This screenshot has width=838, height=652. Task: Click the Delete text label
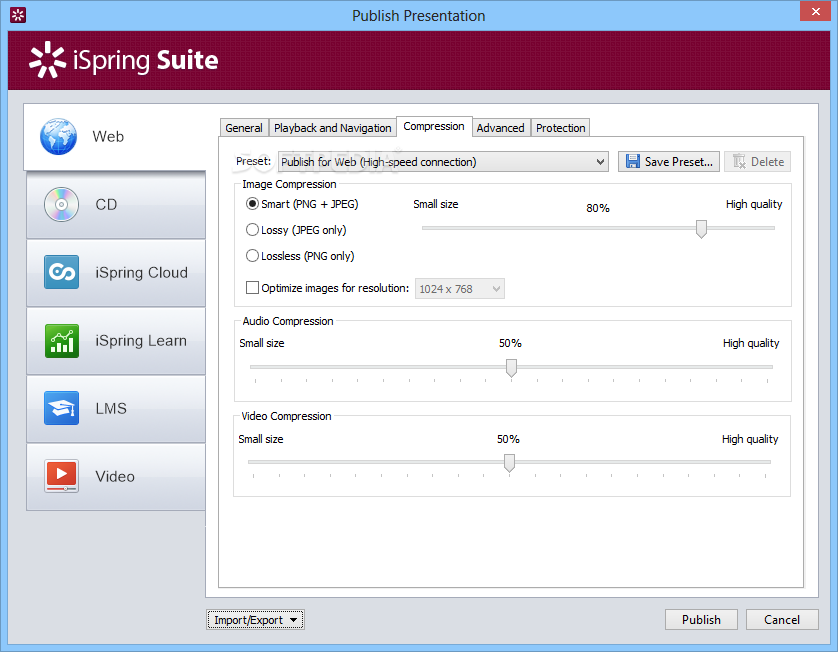767,162
